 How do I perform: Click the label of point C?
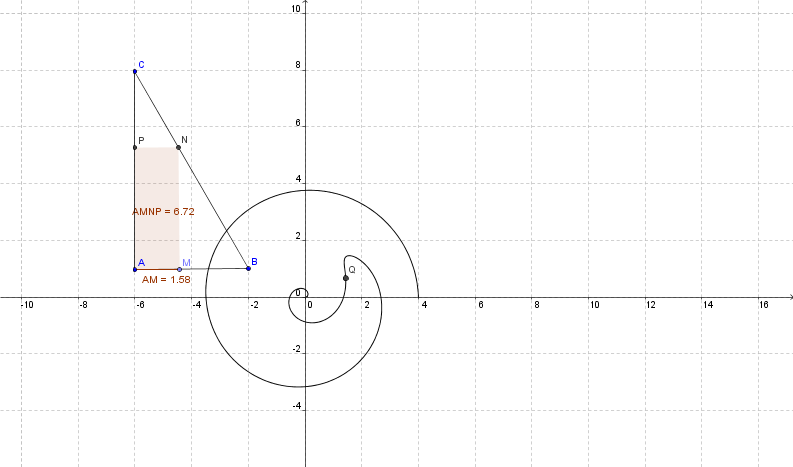tap(141, 64)
